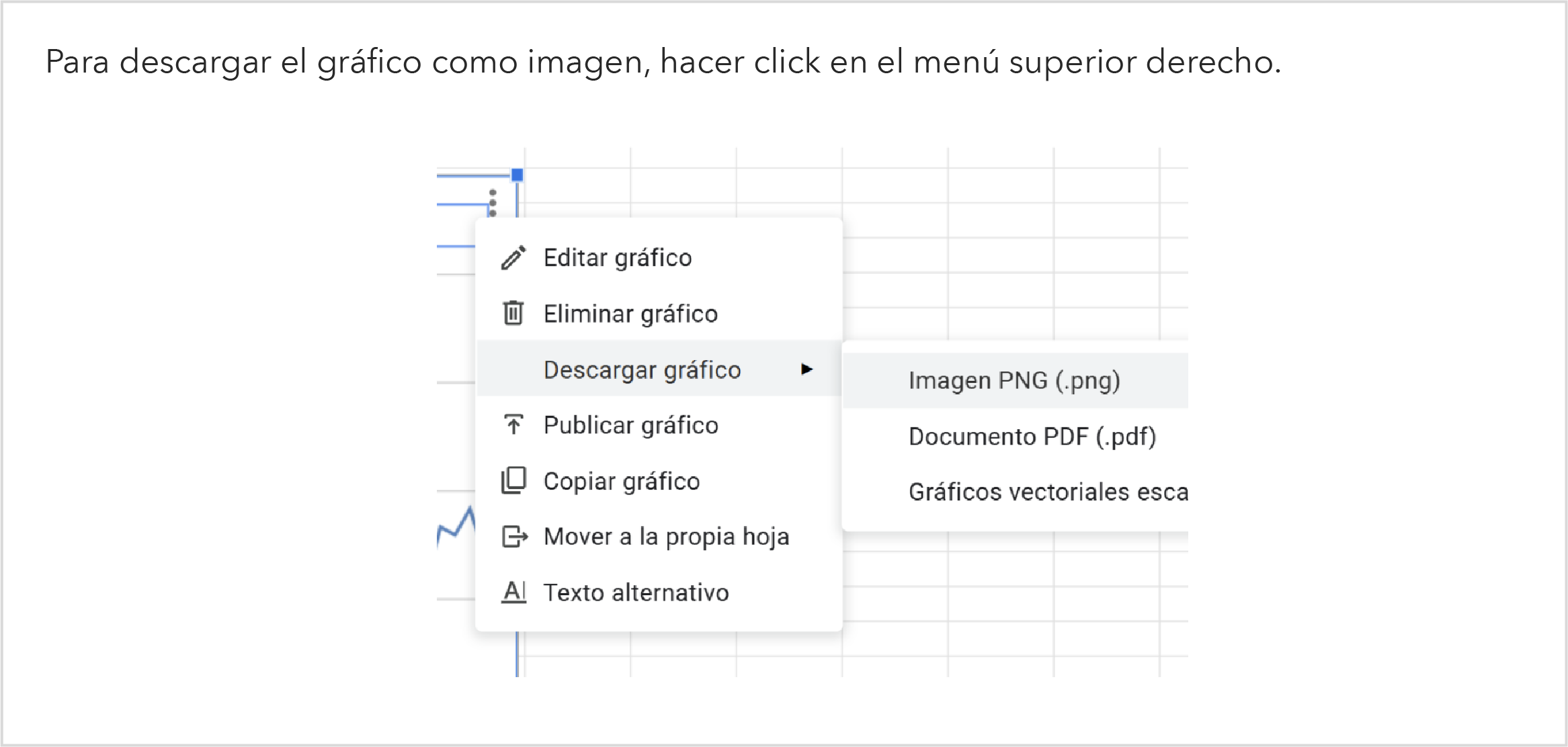
Task: Click the publish upload arrow icon
Action: [513, 425]
